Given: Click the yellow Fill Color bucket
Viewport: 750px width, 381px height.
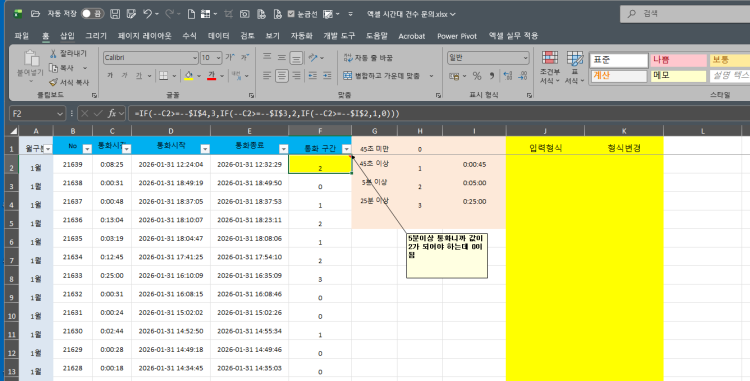Looking at the screenshot, I should (188, 76).
